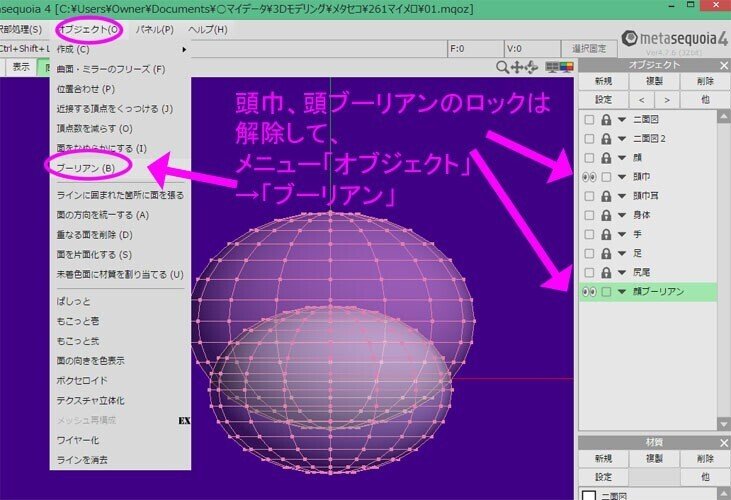Image resolution: width=731 pixels, height=500 pixels.
Task: Click lock icon on 身体 object row
Action: click(x=606, y=215)
